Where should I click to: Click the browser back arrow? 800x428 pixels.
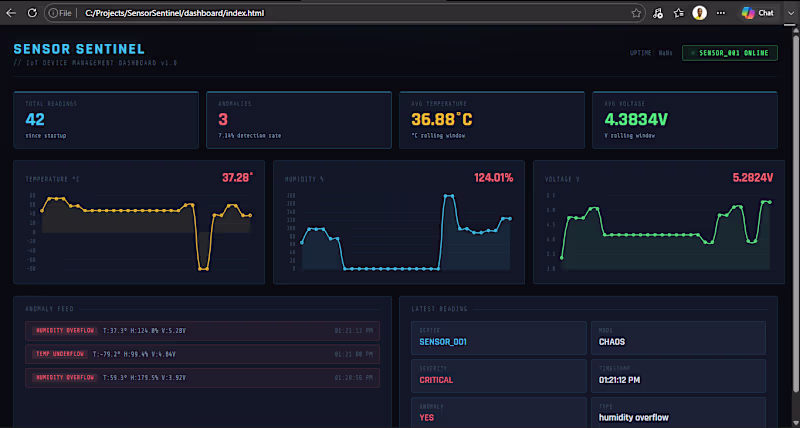pos(11,13)
